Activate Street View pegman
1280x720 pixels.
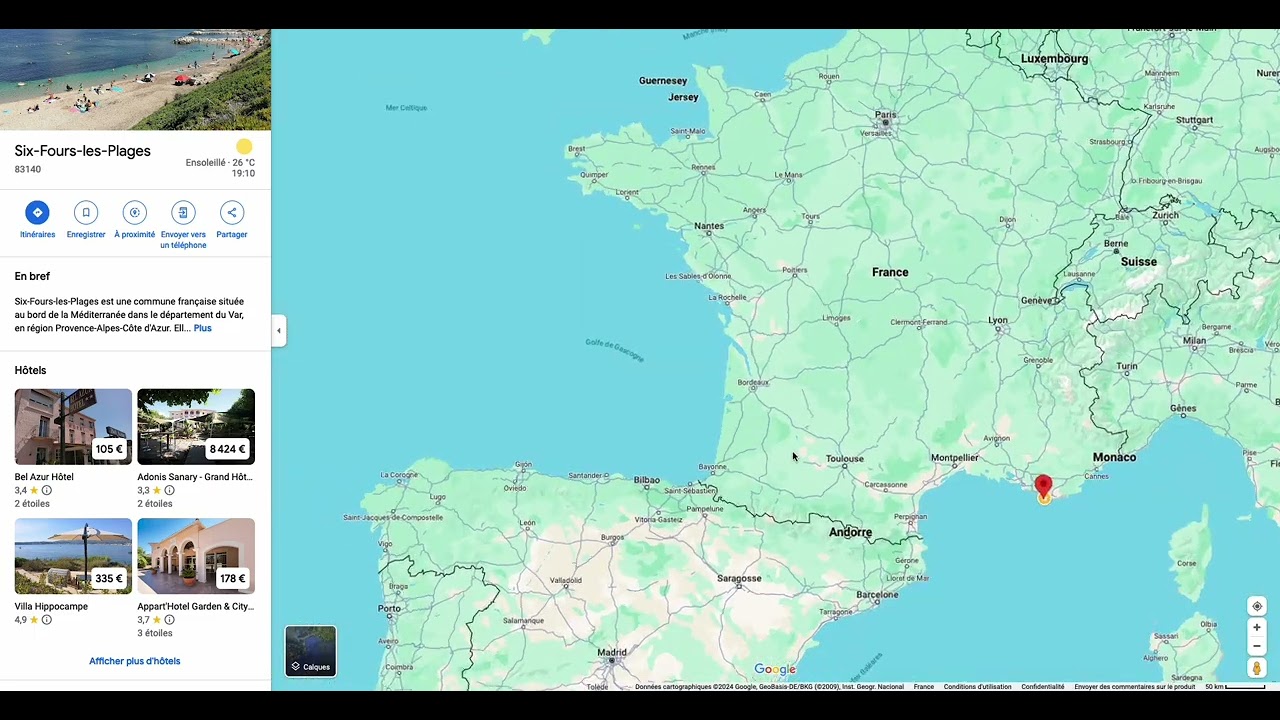click(1257, 668)
